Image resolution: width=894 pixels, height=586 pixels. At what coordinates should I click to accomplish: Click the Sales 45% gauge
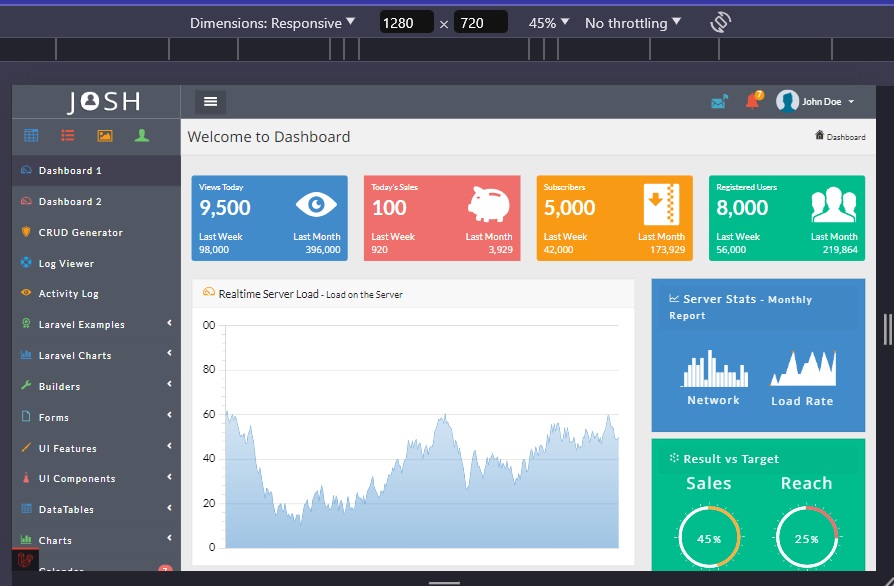[x=709, y=537]
